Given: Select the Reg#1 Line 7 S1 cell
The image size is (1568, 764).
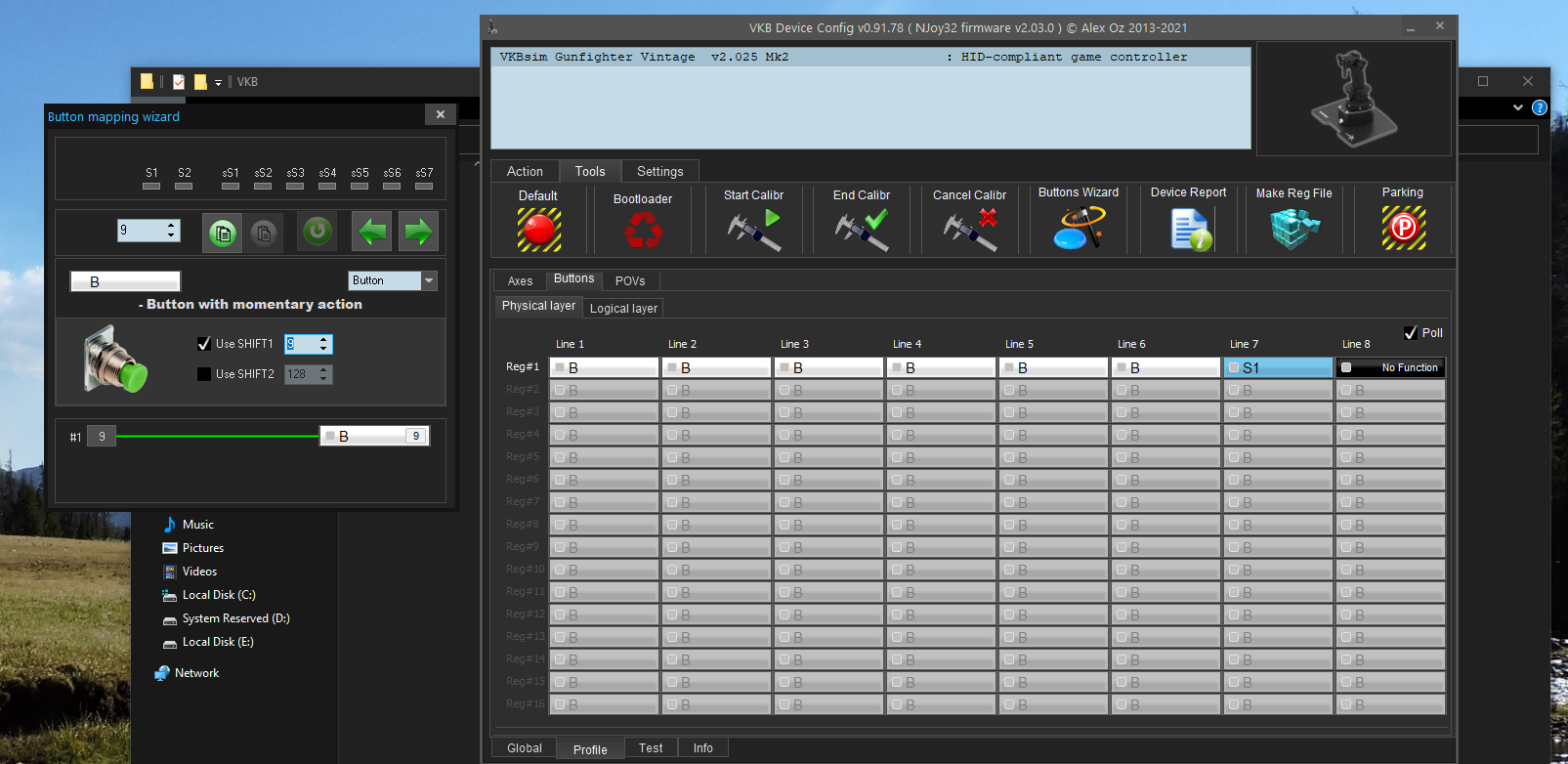Looking at the screenshot, I should 1279,367.
